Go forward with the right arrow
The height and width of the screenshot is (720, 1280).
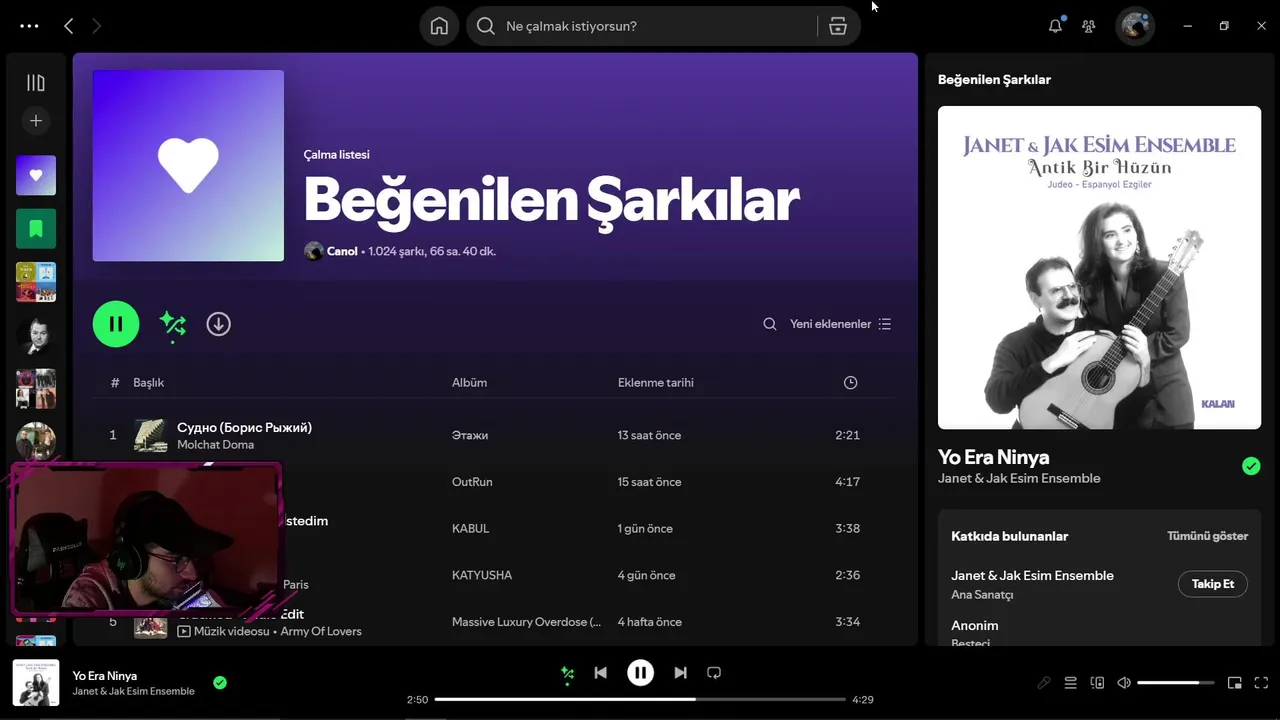point(96,26)
